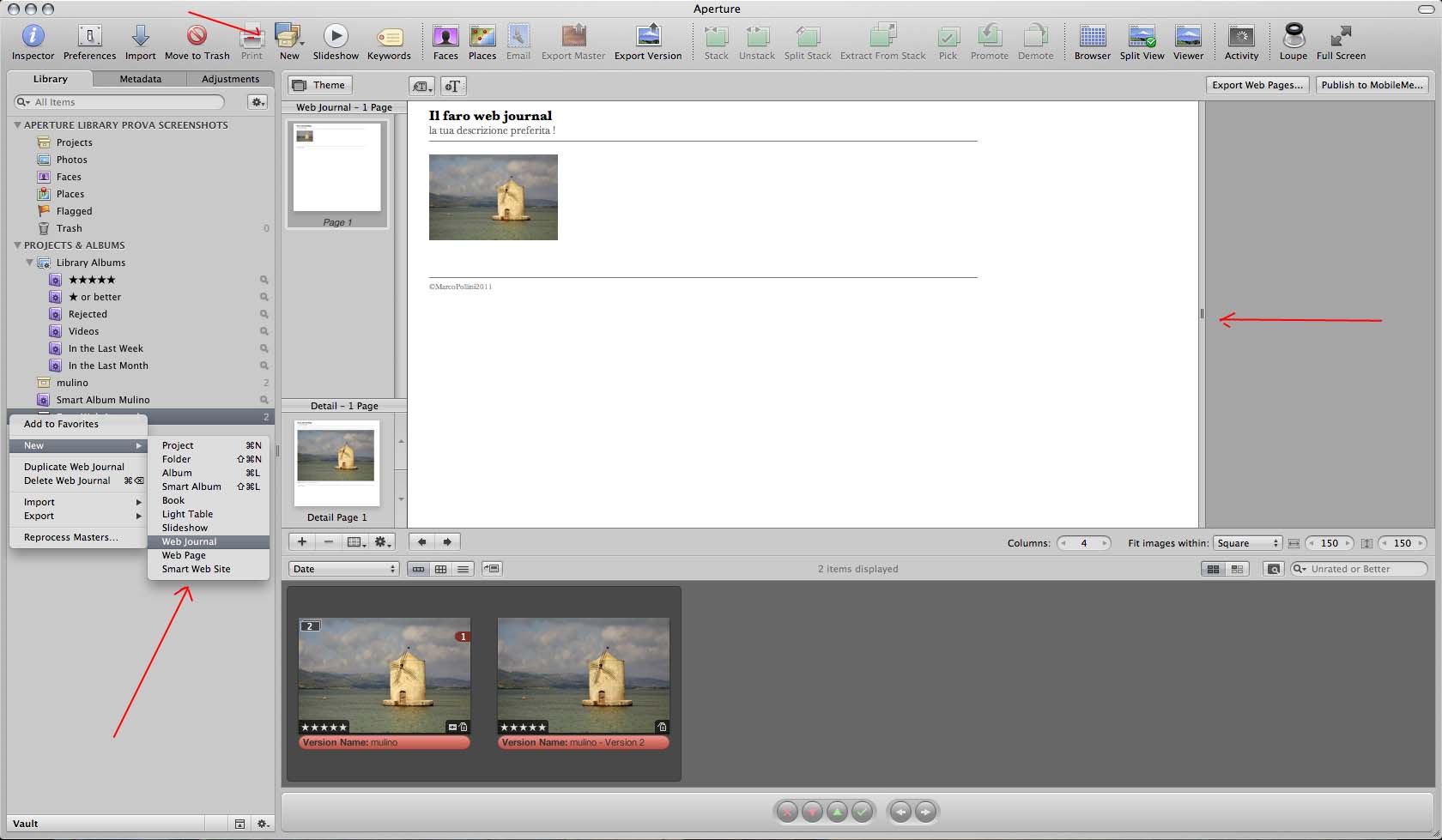Toggle the right metadata overlay button
The height and width of the screenshot is (840, 1442).
[x=1237, y=569]
